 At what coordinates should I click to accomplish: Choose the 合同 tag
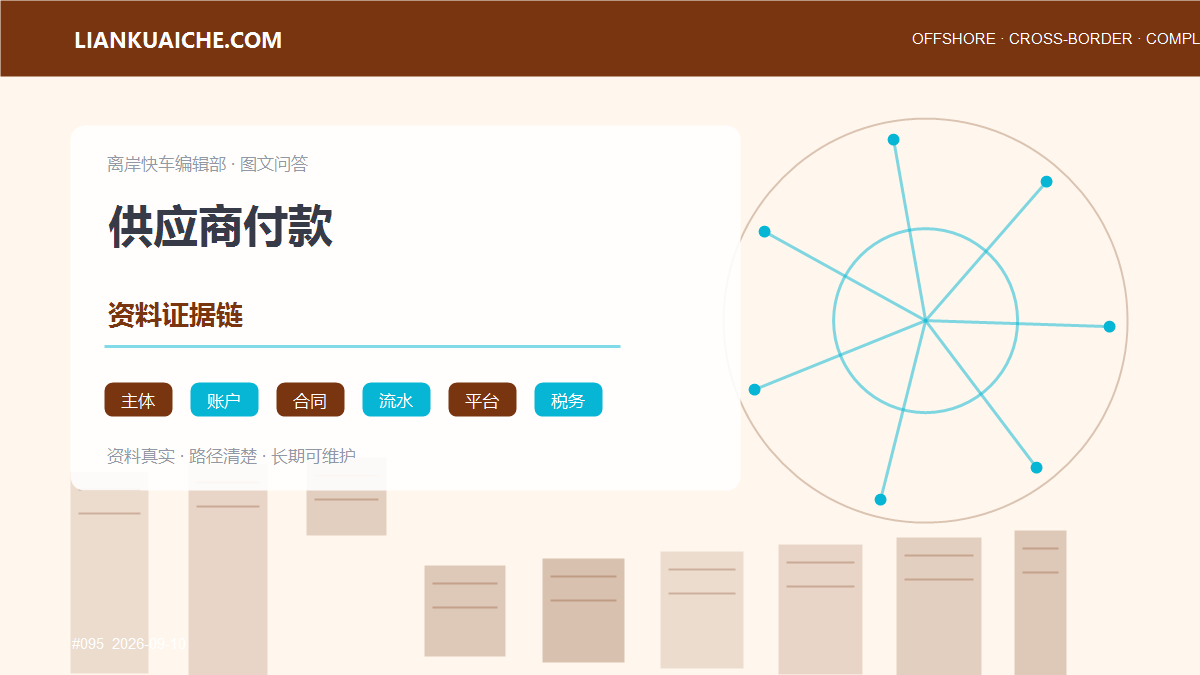[x=310, y=400]
